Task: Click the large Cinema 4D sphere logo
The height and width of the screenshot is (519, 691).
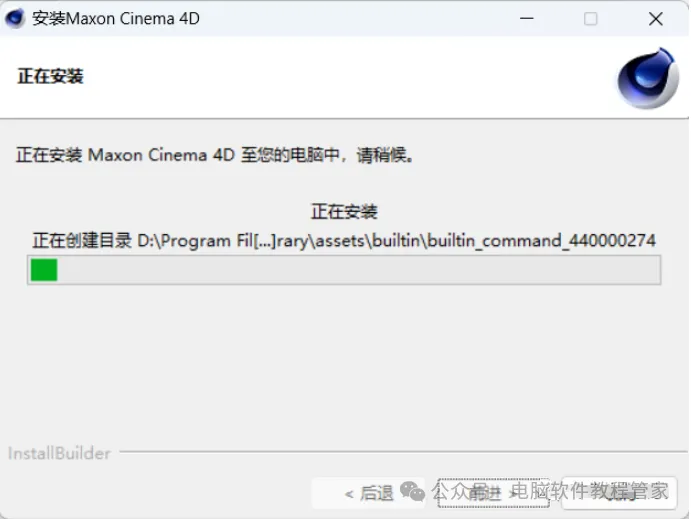Action: point(647,78)
